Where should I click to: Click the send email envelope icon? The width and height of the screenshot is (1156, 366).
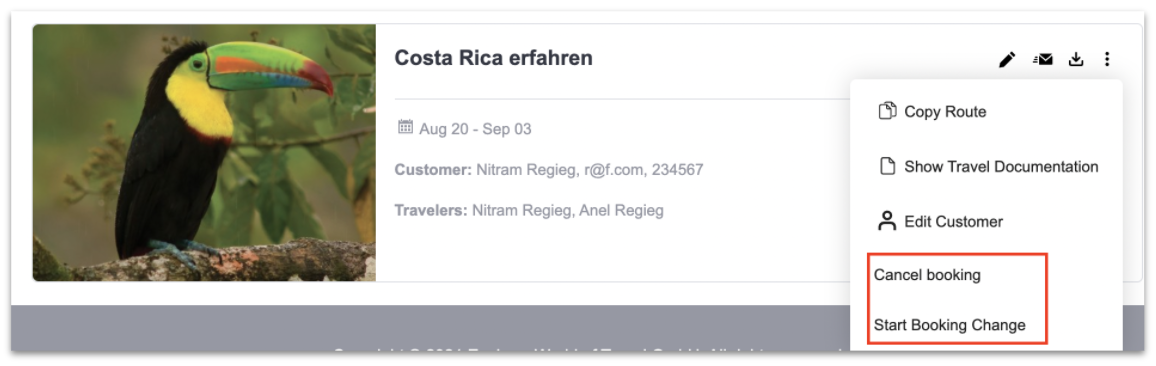(1042, 60)
